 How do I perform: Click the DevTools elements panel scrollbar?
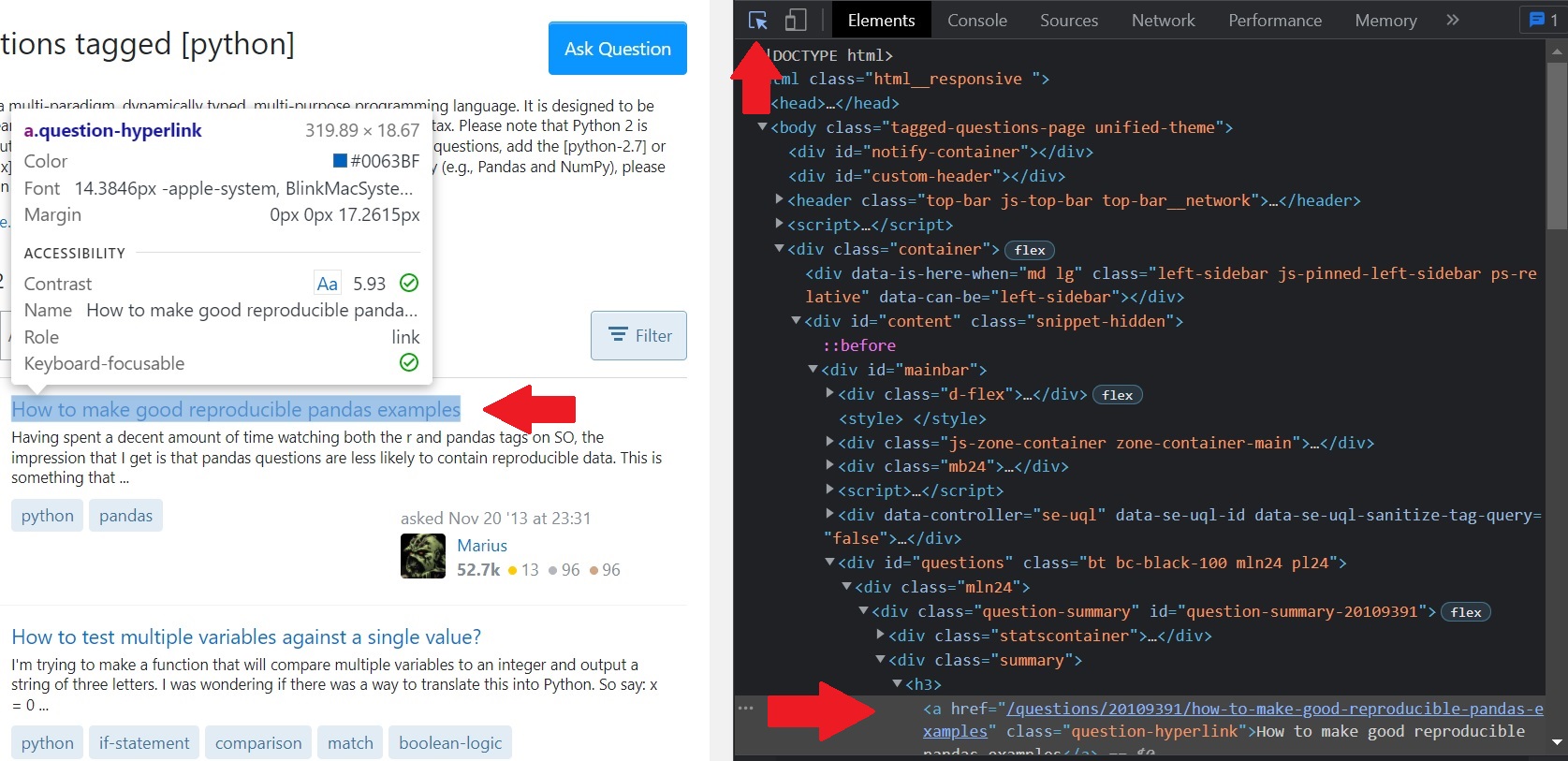click(x=1556, y=145)
